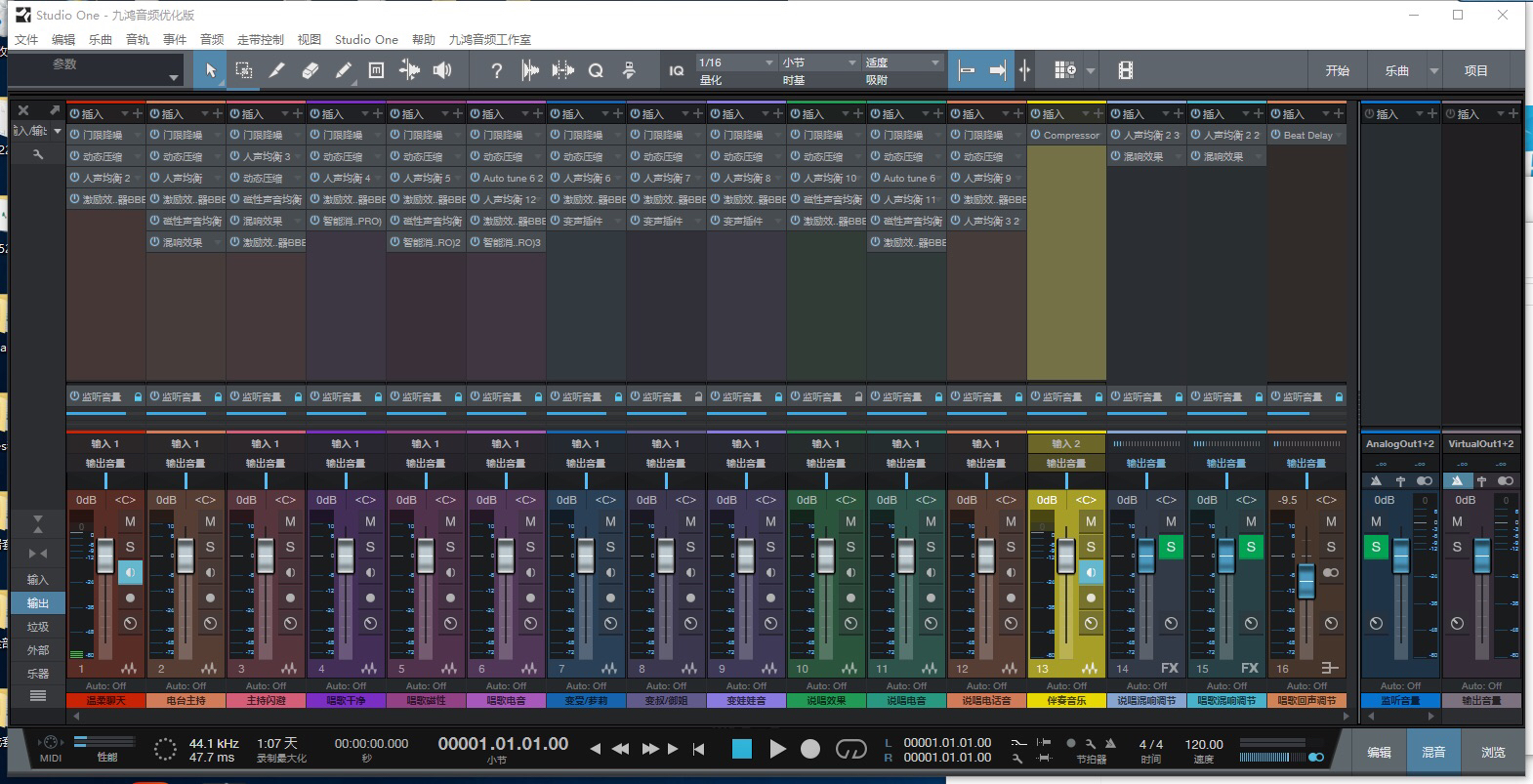Expand 输入/输出 section arrow in sidebar

coord(58,131)
